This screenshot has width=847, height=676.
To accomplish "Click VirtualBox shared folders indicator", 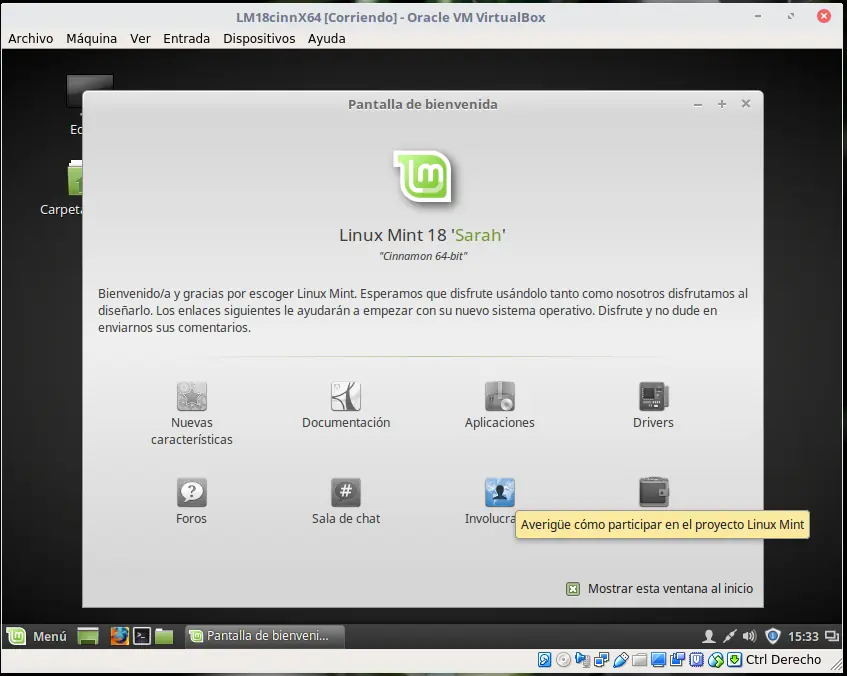I will pyautogui.click(x=640, y=660).
